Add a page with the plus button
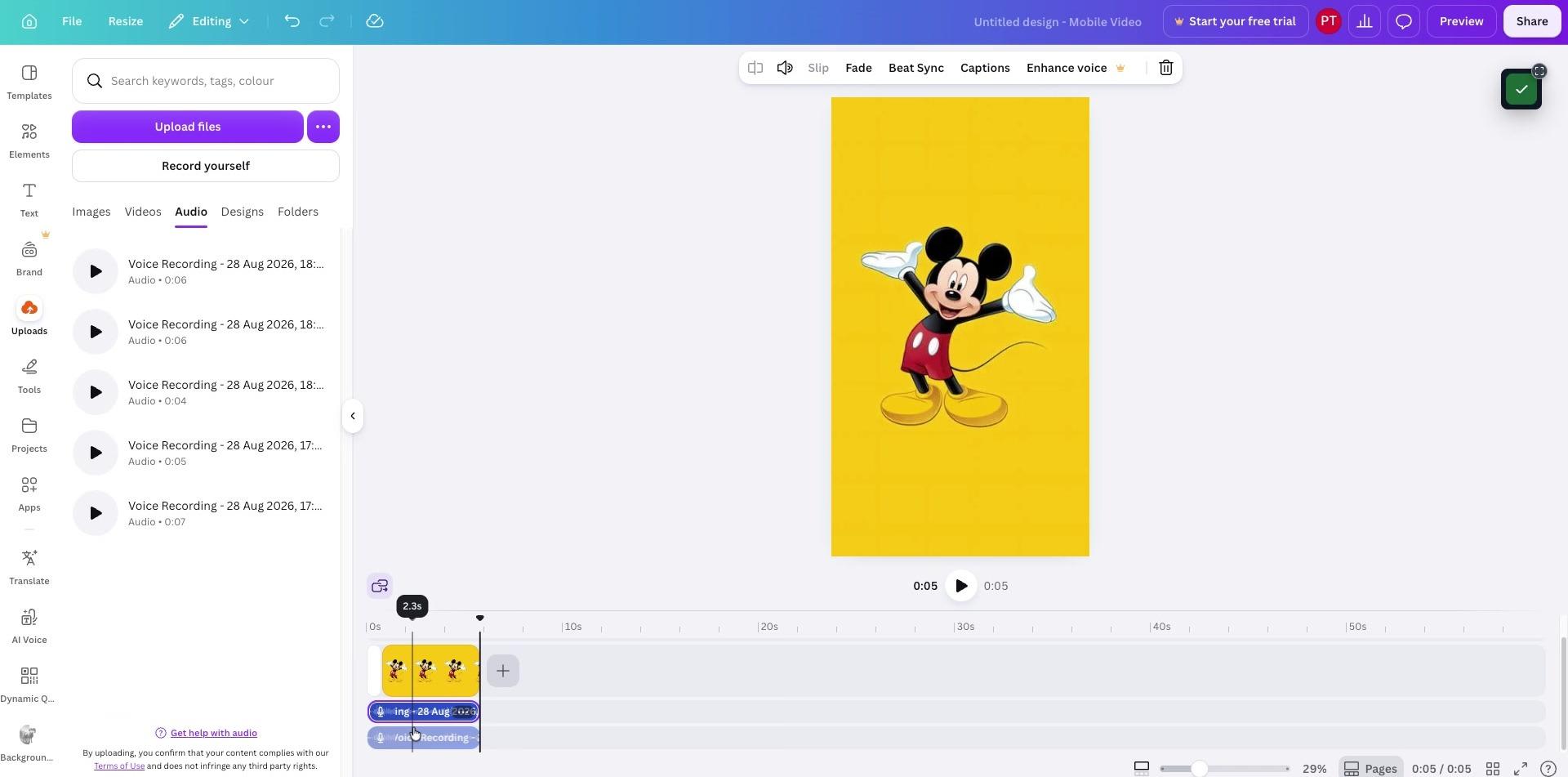The width and height of the screenshot is (1568, 777). pos(503,671)
